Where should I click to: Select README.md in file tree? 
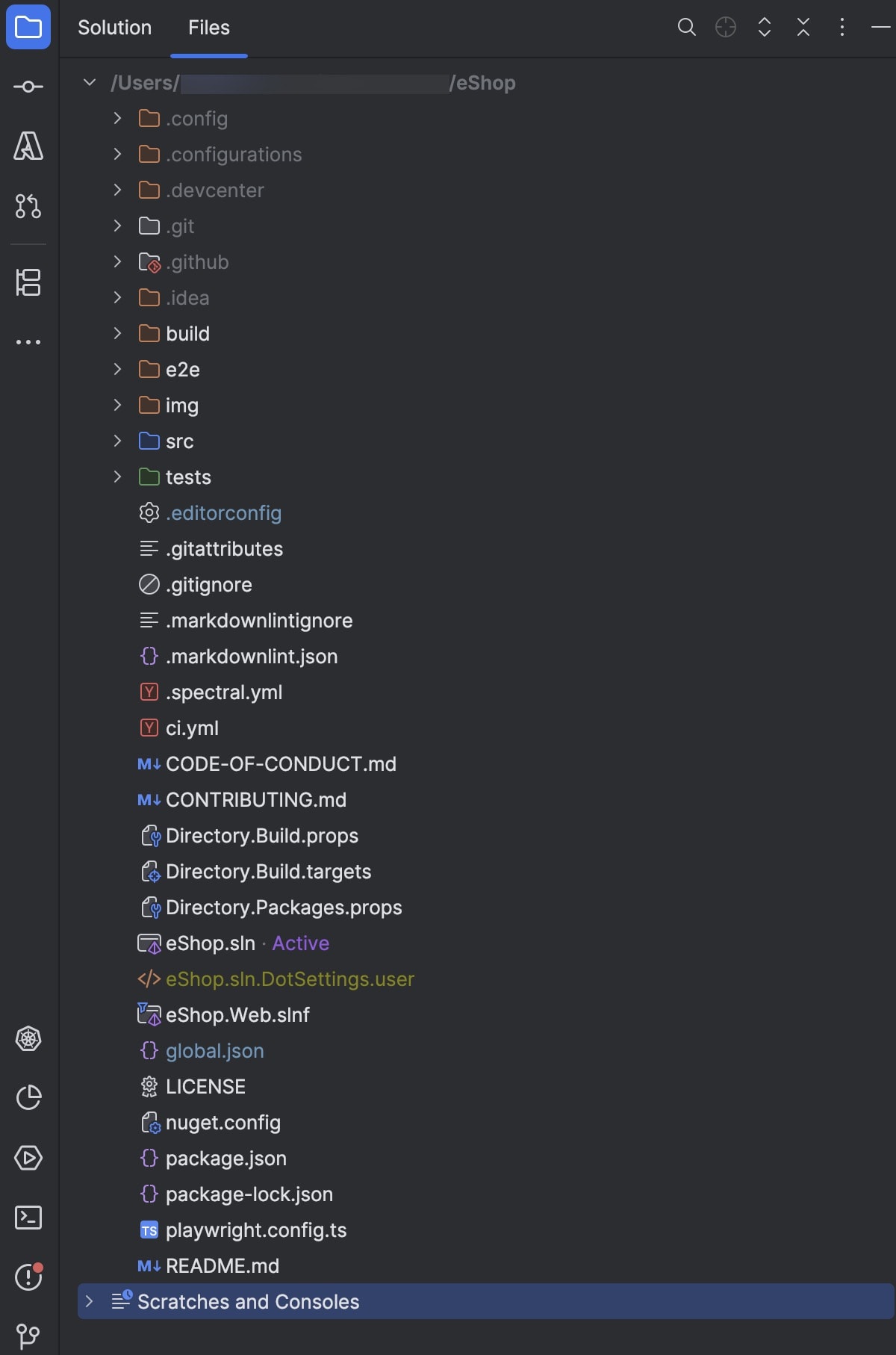222,1266
